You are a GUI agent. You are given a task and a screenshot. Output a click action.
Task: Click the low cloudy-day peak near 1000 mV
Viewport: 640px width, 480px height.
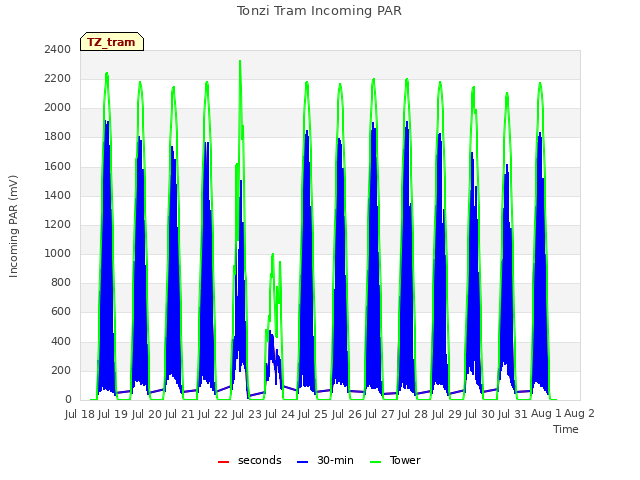(273, 255)
